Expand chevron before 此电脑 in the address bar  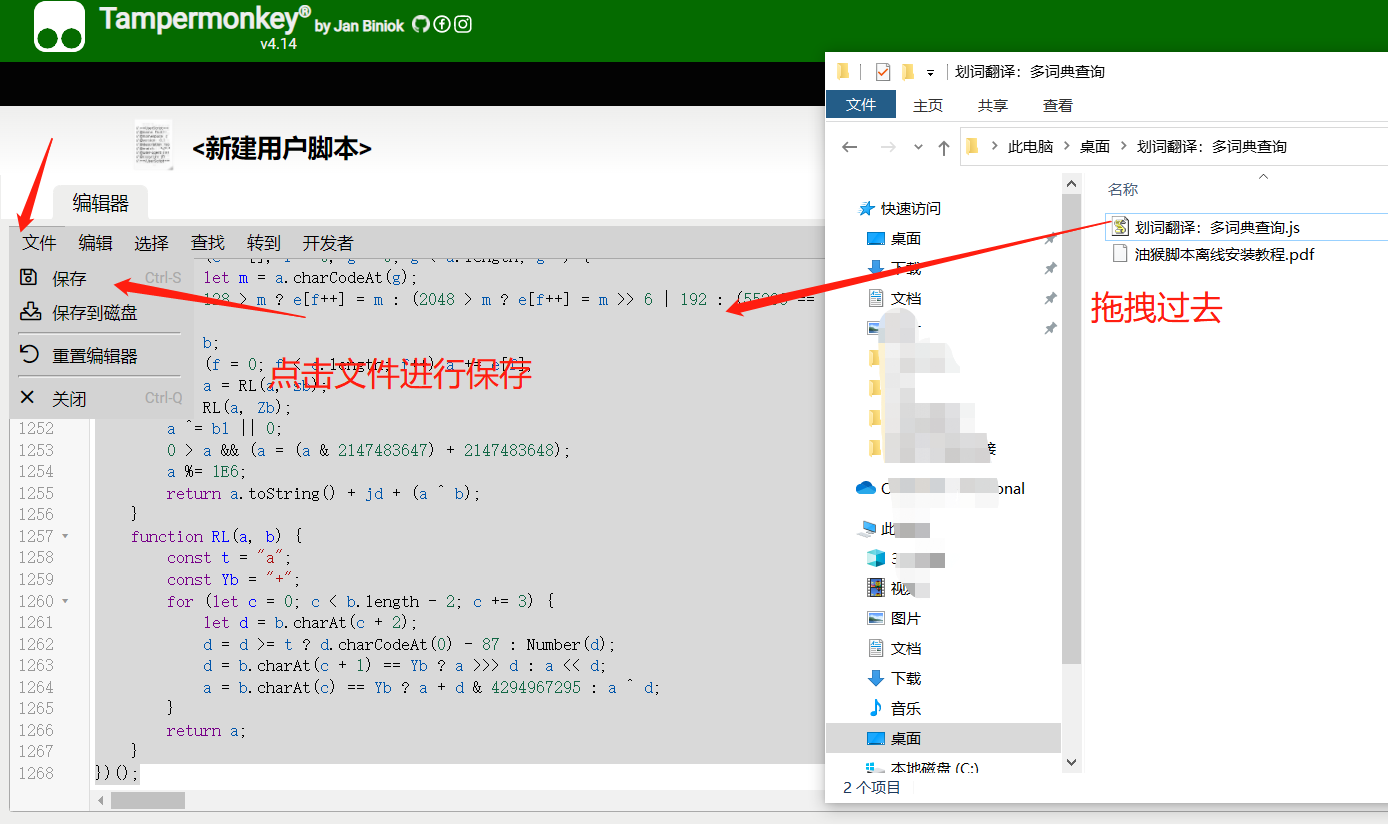point(994,146)
